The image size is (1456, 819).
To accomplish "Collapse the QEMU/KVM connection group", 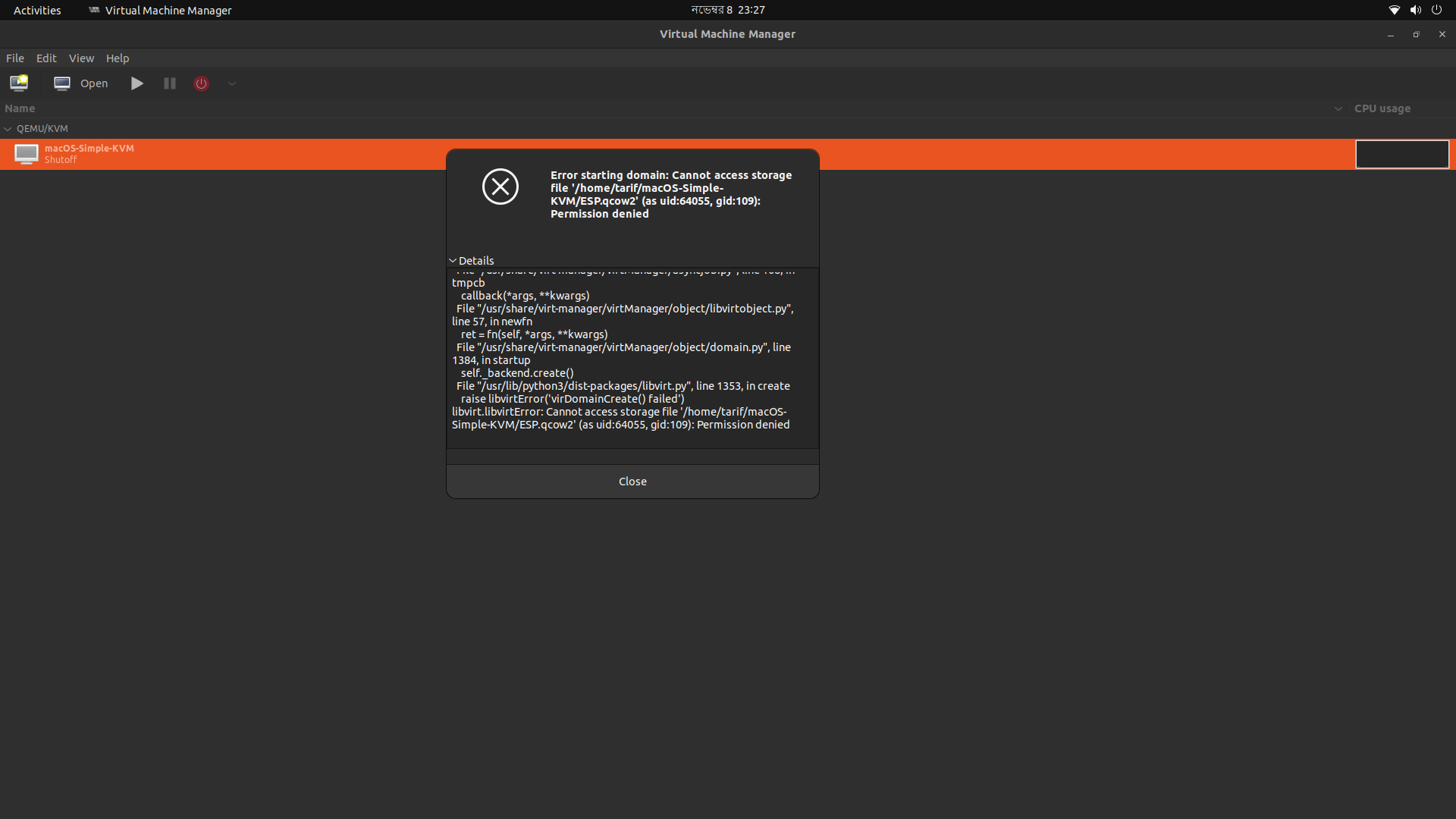I will [x=8, y=129].
